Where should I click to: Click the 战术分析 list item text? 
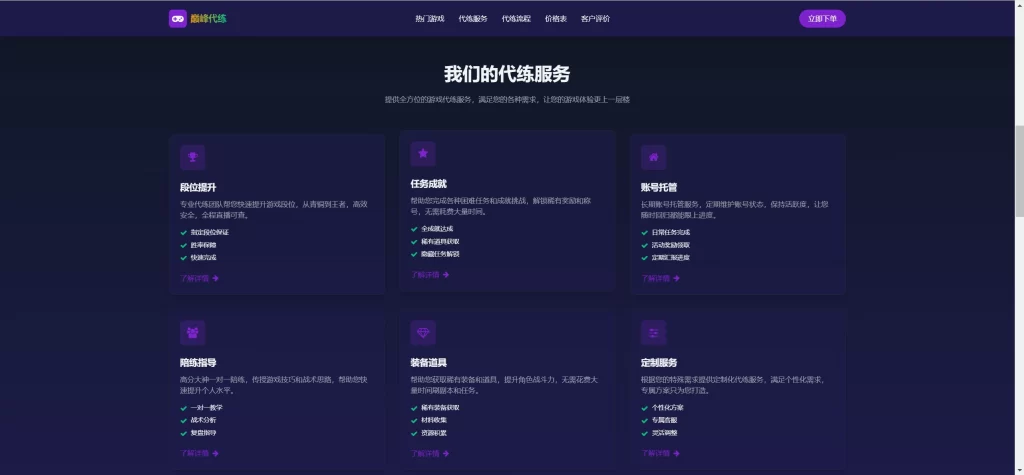(x=204, y=420)
